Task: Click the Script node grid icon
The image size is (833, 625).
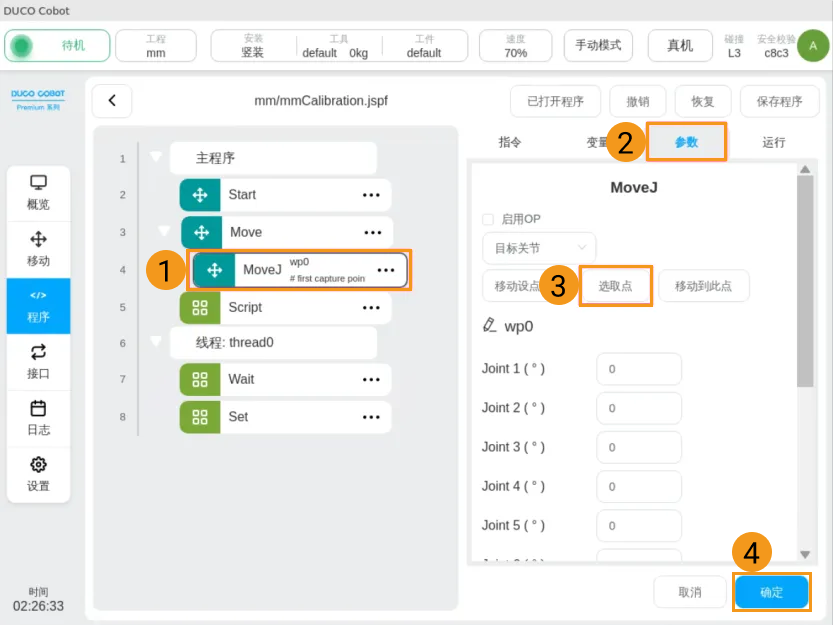Action: (x=199, y=307)
